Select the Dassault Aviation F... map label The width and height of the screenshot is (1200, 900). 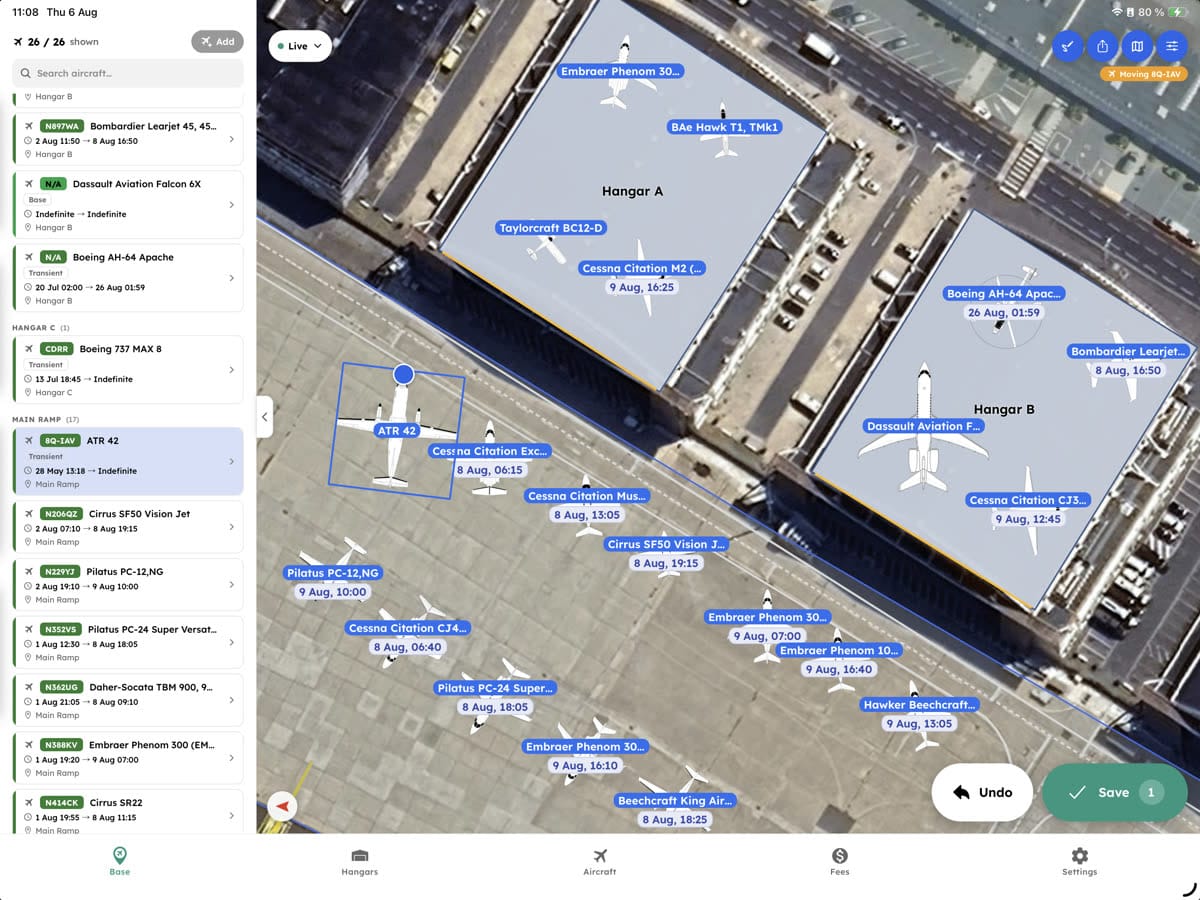[x=924, y=426]
